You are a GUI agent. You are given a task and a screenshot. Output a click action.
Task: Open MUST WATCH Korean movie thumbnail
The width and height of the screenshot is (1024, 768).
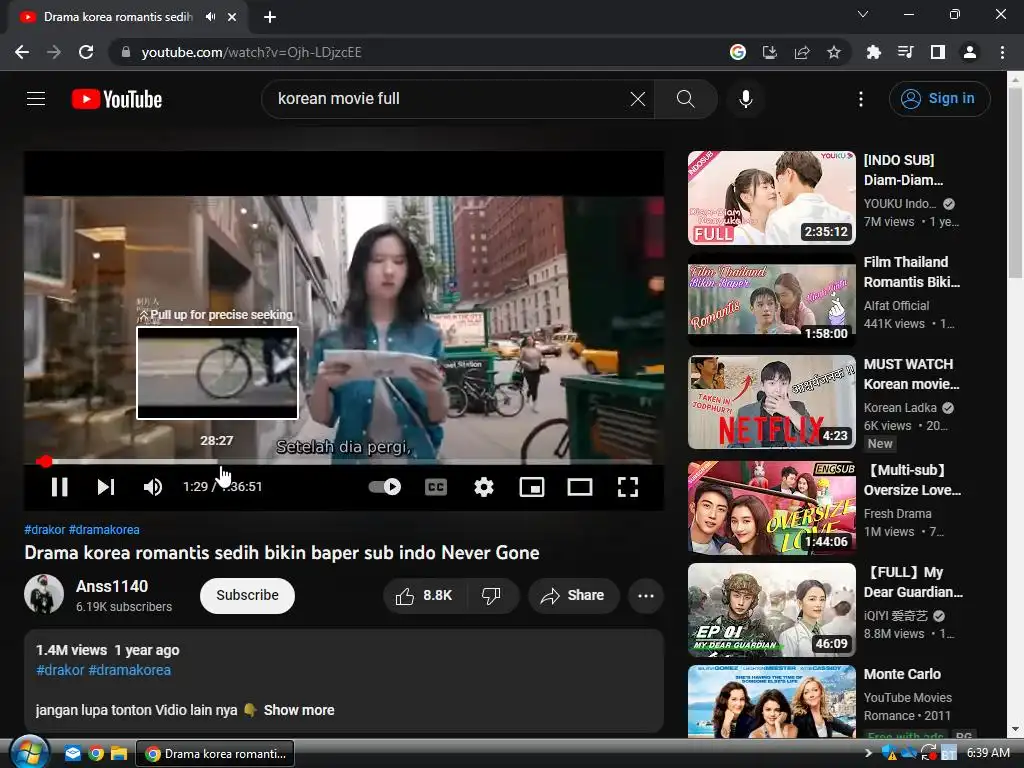pyautogui.click(x=771, y=402)
